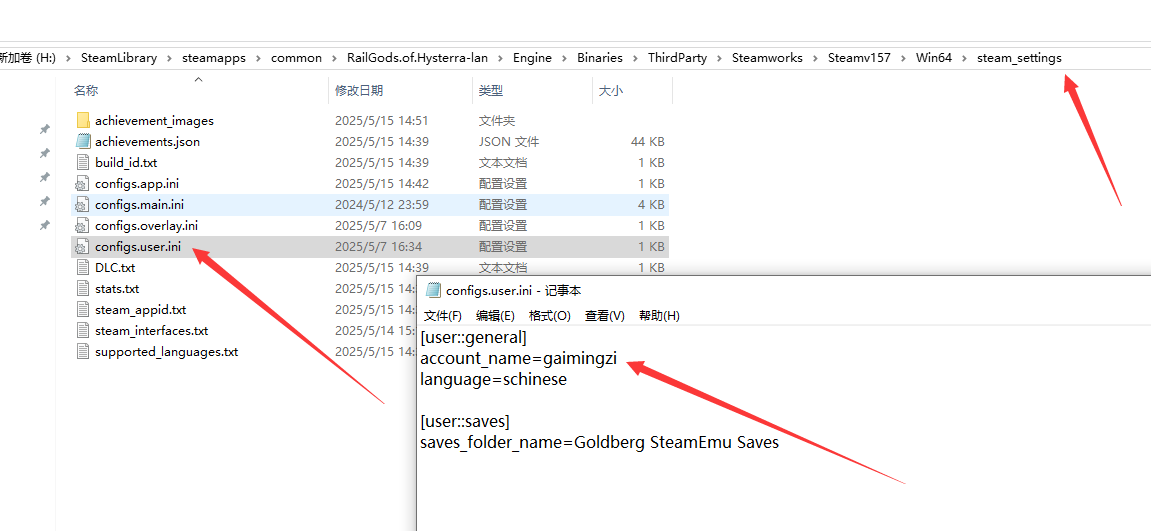Viewport: 1151px width, 531px height.
Task: Open the 格式(O) menu in Notepad
Action: coord(550,316)
